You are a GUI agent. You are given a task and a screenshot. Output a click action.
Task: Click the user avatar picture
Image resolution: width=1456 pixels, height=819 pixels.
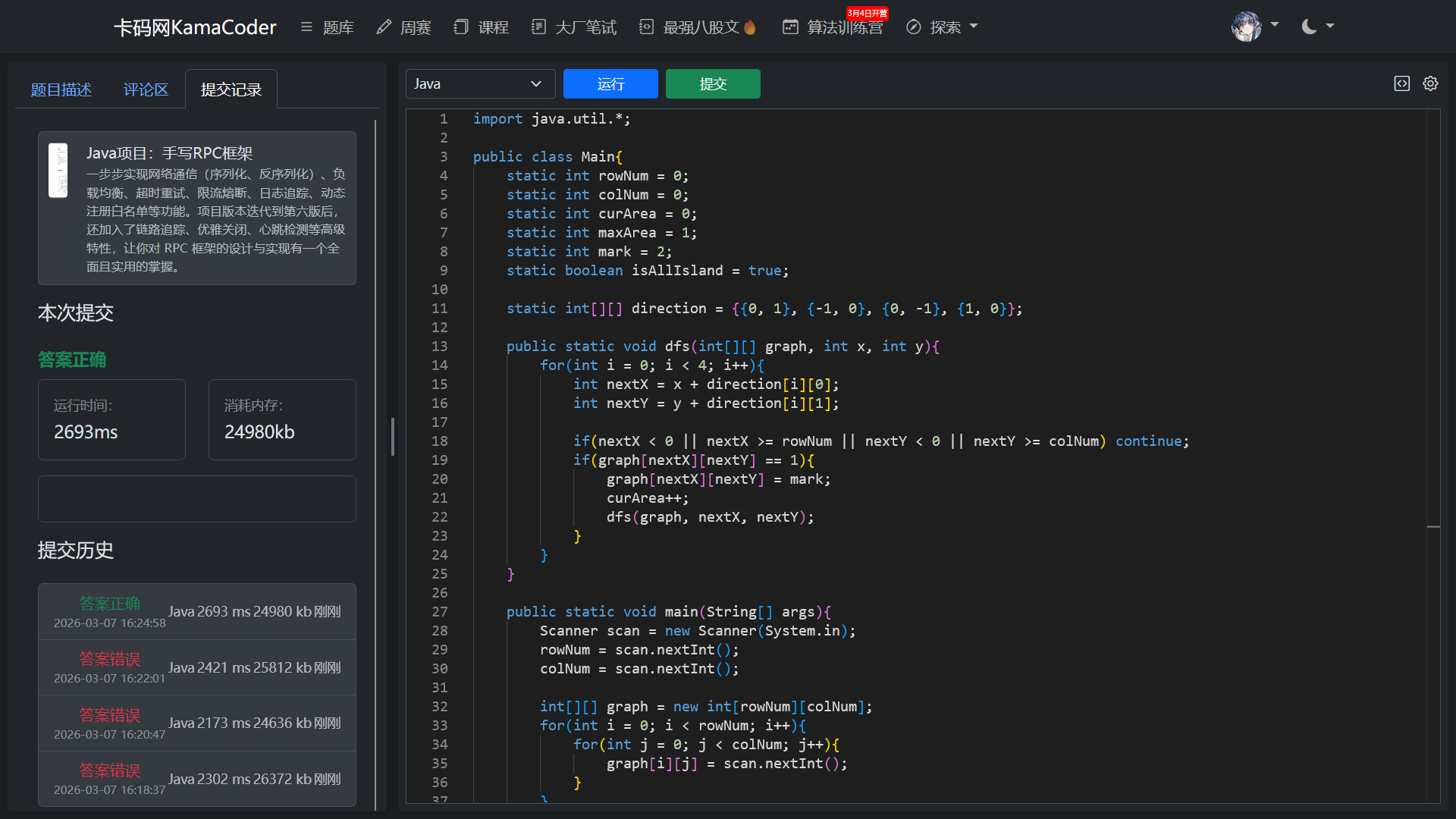pyautogui.click(x=1246, y=27)
